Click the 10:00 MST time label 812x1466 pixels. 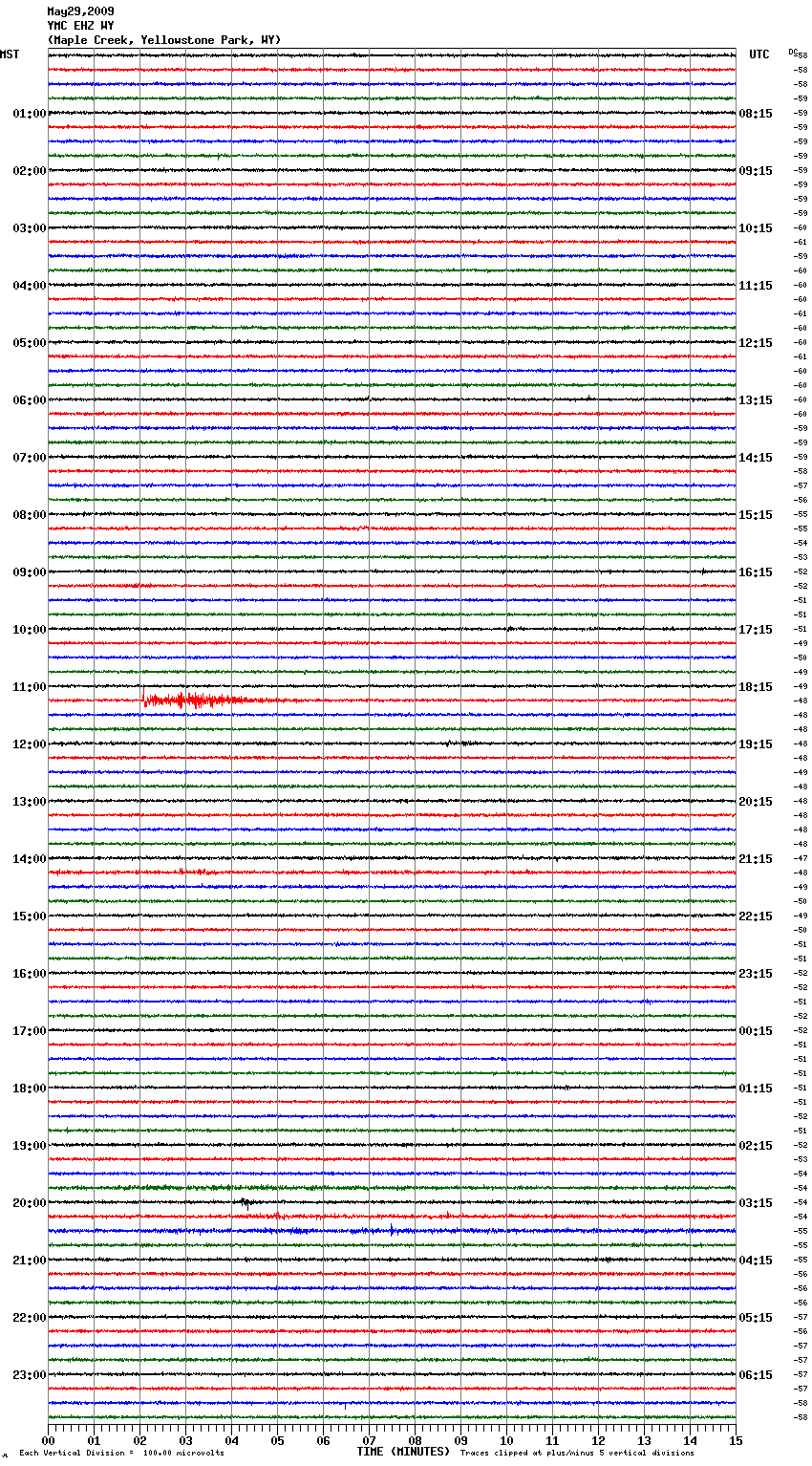30,630
